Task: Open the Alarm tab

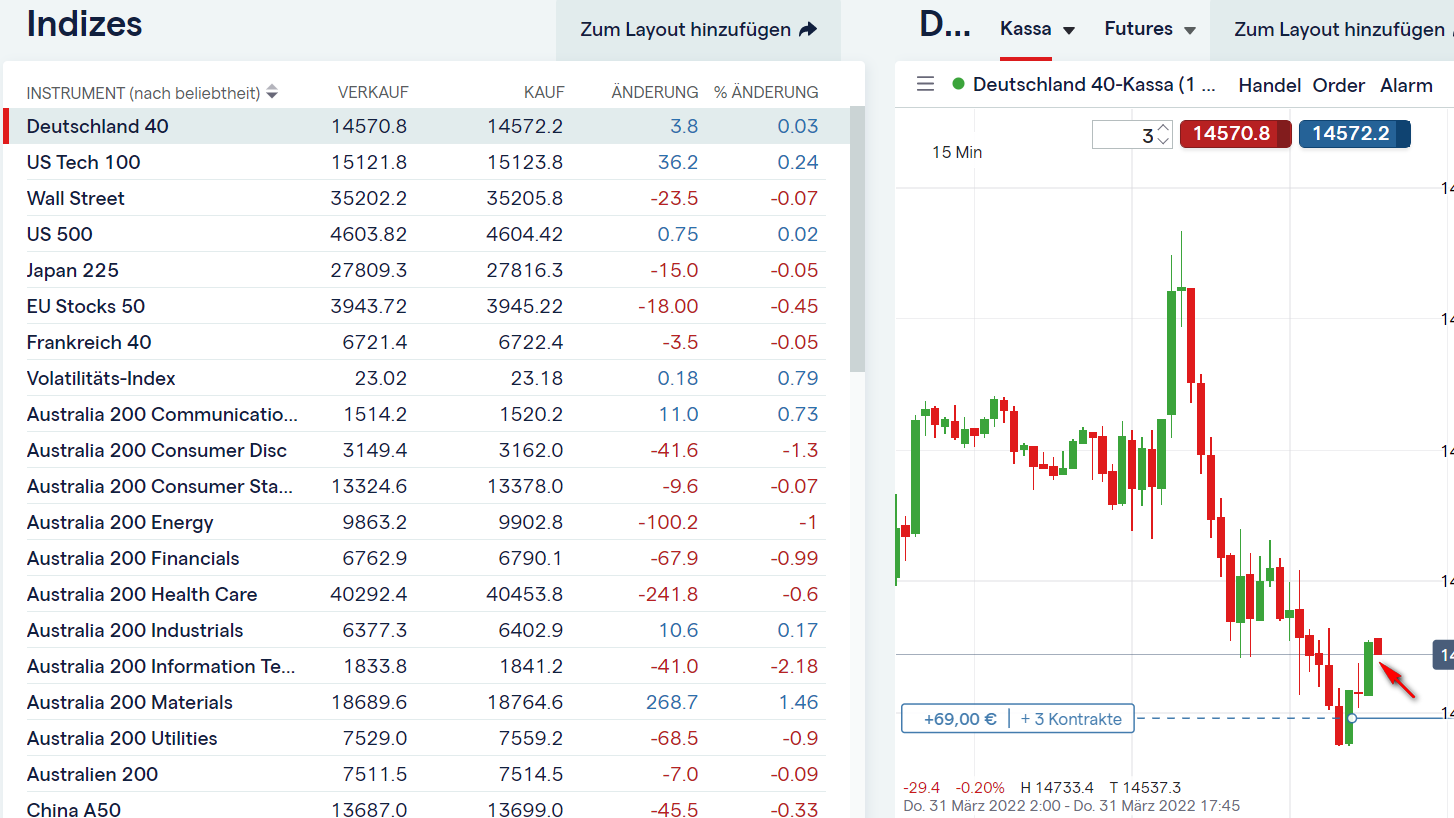Action: pos(1406,85)
